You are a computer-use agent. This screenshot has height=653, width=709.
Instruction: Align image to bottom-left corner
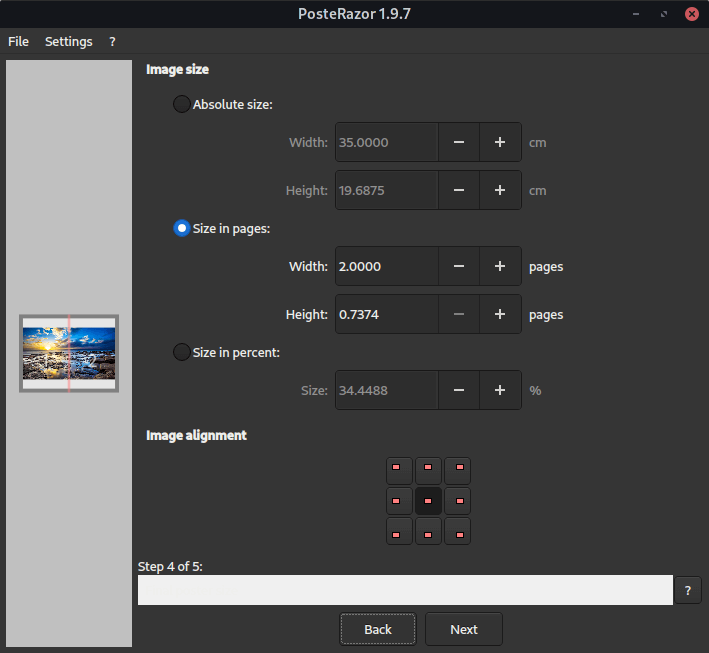399,530
